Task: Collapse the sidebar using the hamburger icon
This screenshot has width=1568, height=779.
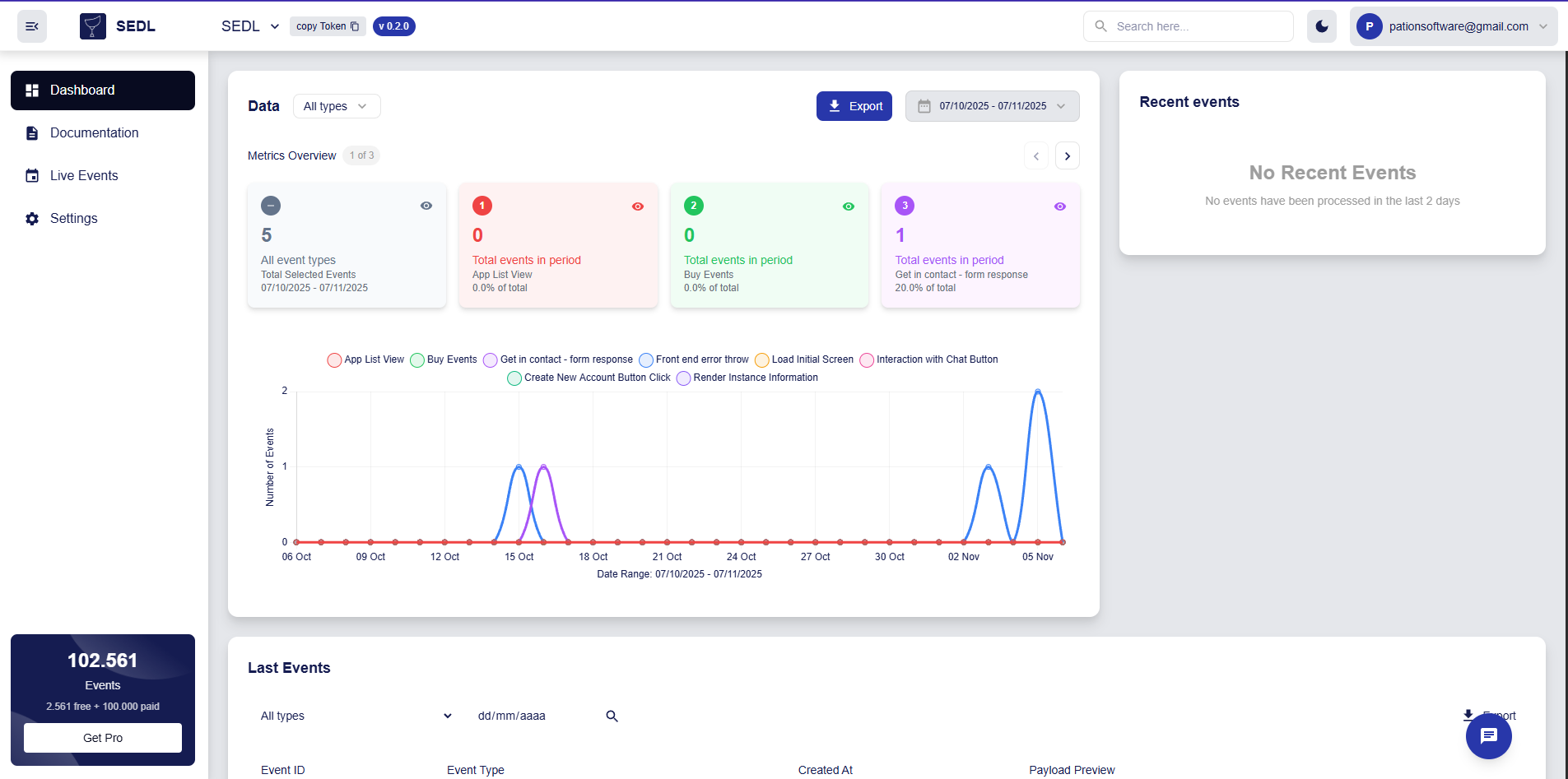Action: click(31, 26)
